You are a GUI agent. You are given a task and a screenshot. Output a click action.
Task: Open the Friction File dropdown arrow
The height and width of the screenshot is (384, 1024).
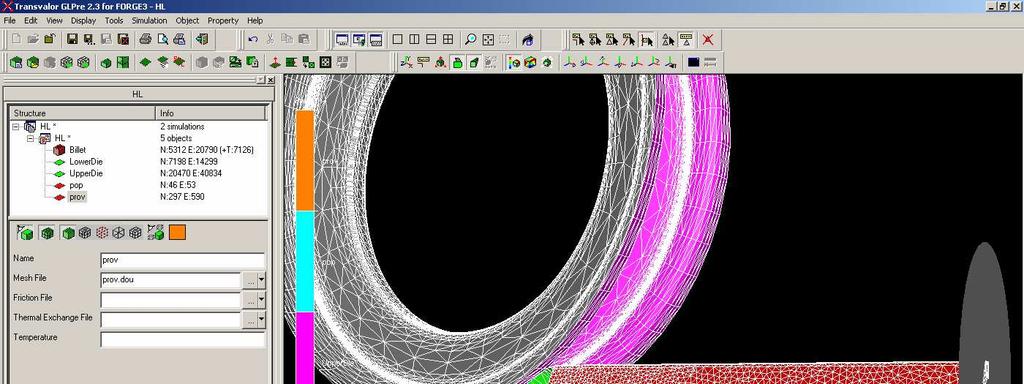tap(262, 300)
